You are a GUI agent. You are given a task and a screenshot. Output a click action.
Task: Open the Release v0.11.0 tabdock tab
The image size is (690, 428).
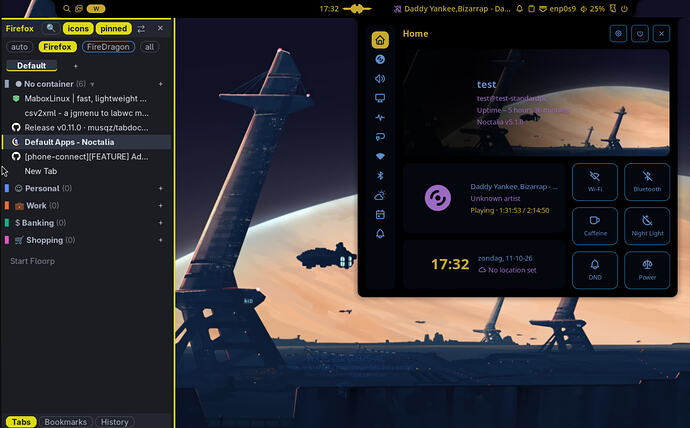(87, 128)
